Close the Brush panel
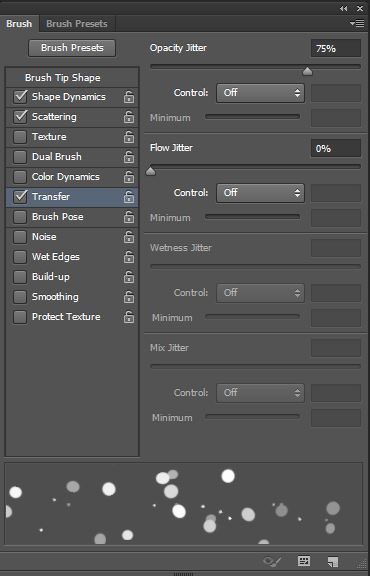The height and width of the screenshot is (576, 370). tap(360, 8)
